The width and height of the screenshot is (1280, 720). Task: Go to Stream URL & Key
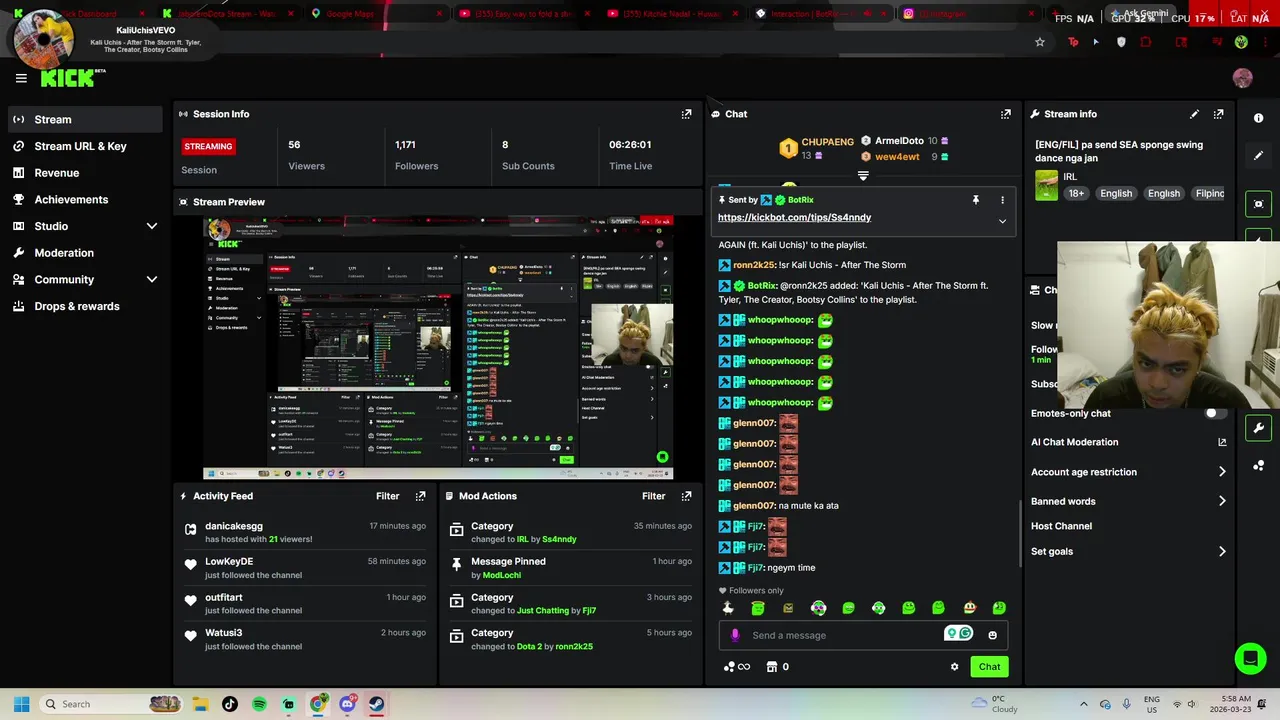click(85, 146)
